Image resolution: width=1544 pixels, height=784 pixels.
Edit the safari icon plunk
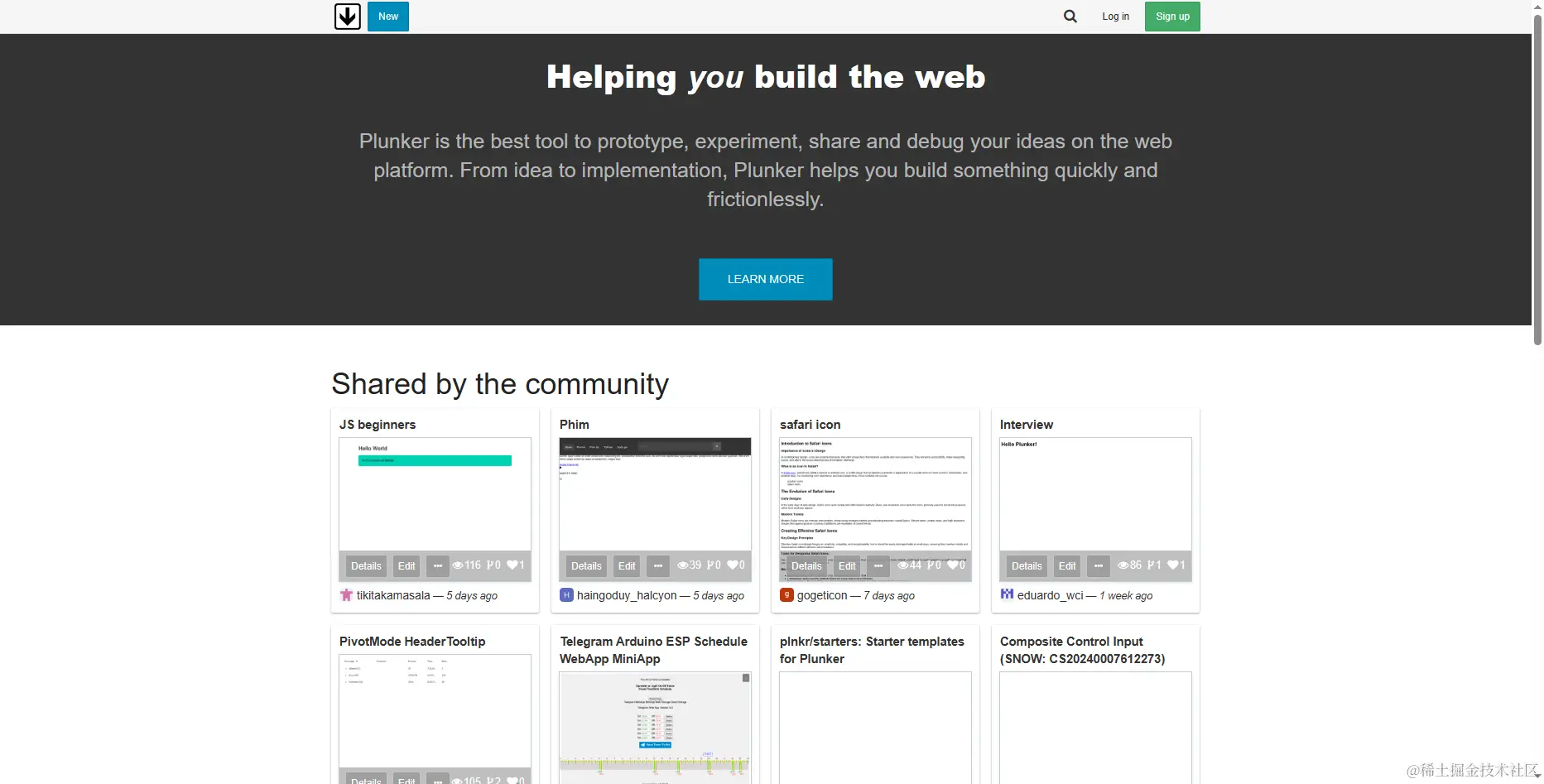point(847,566)
